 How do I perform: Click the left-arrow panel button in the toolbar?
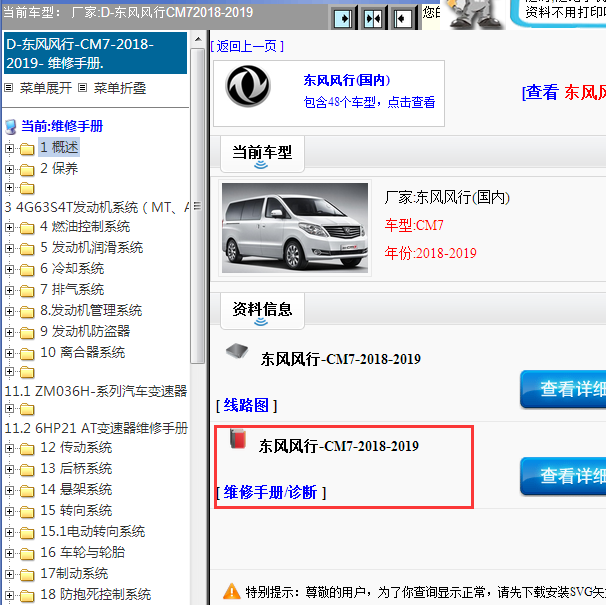402,18
